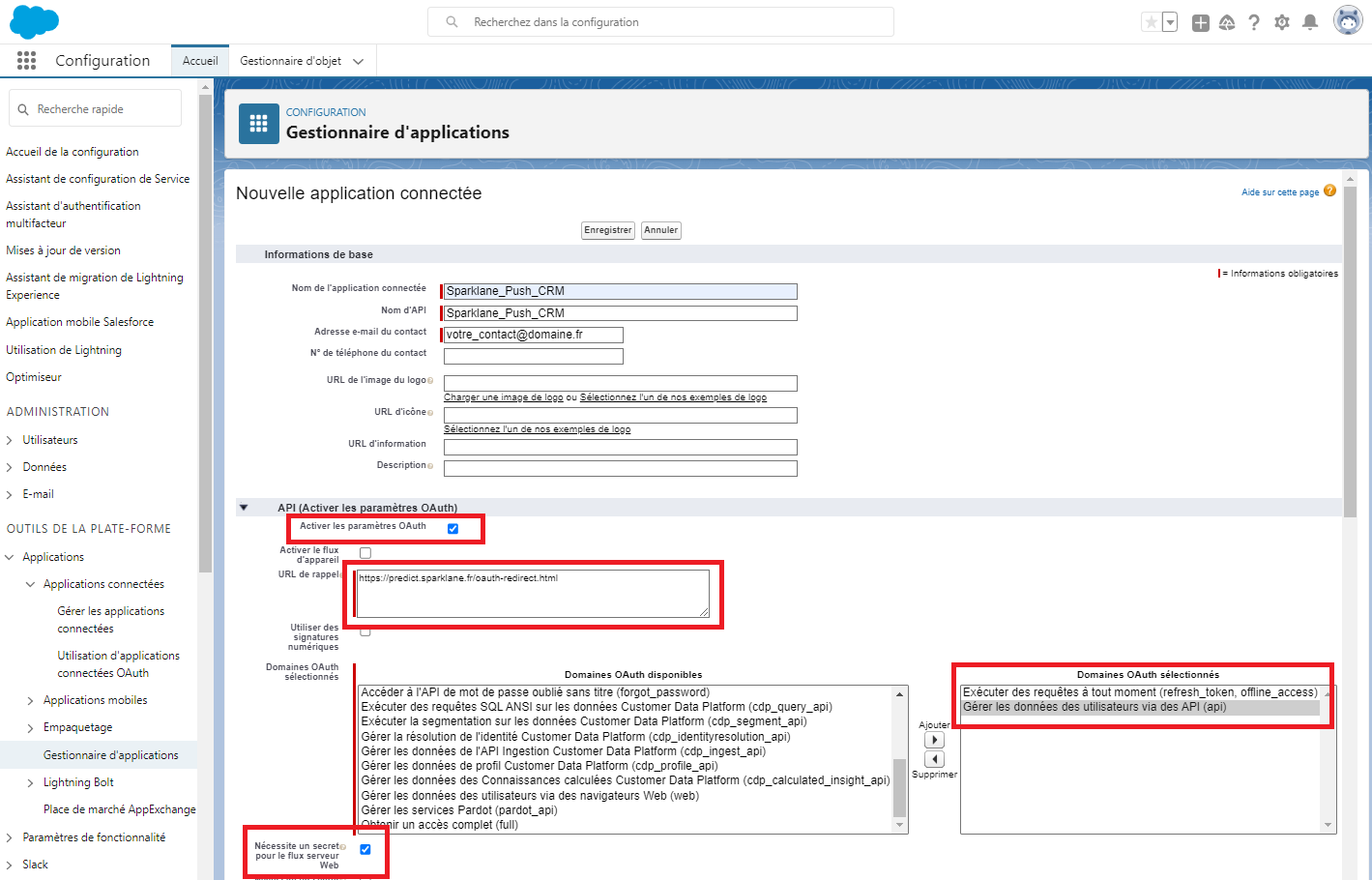This screenshot has height=880, width=1372.
Task: Click the Enregistrer button
Action: coord(608,230)
